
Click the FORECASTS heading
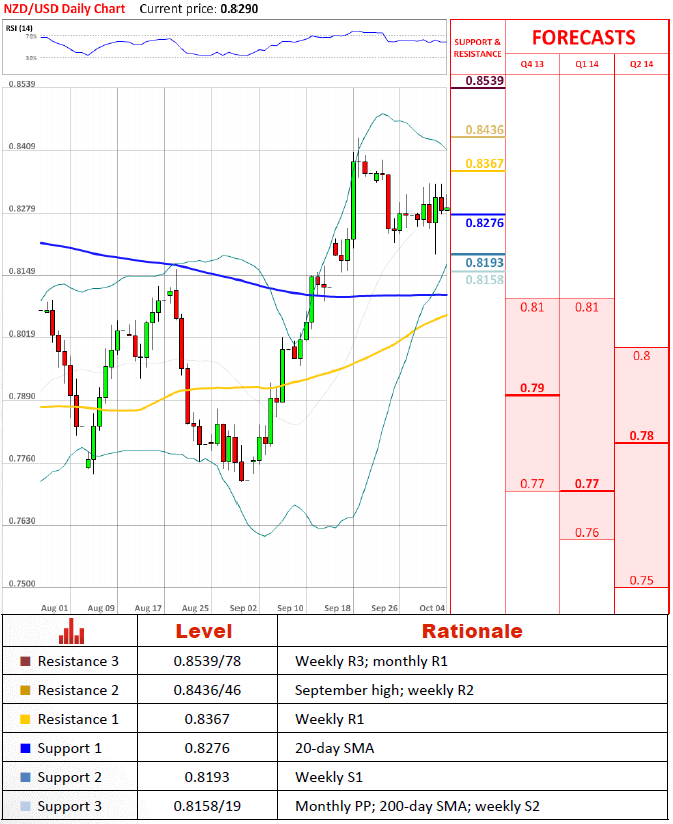[583, 38]
